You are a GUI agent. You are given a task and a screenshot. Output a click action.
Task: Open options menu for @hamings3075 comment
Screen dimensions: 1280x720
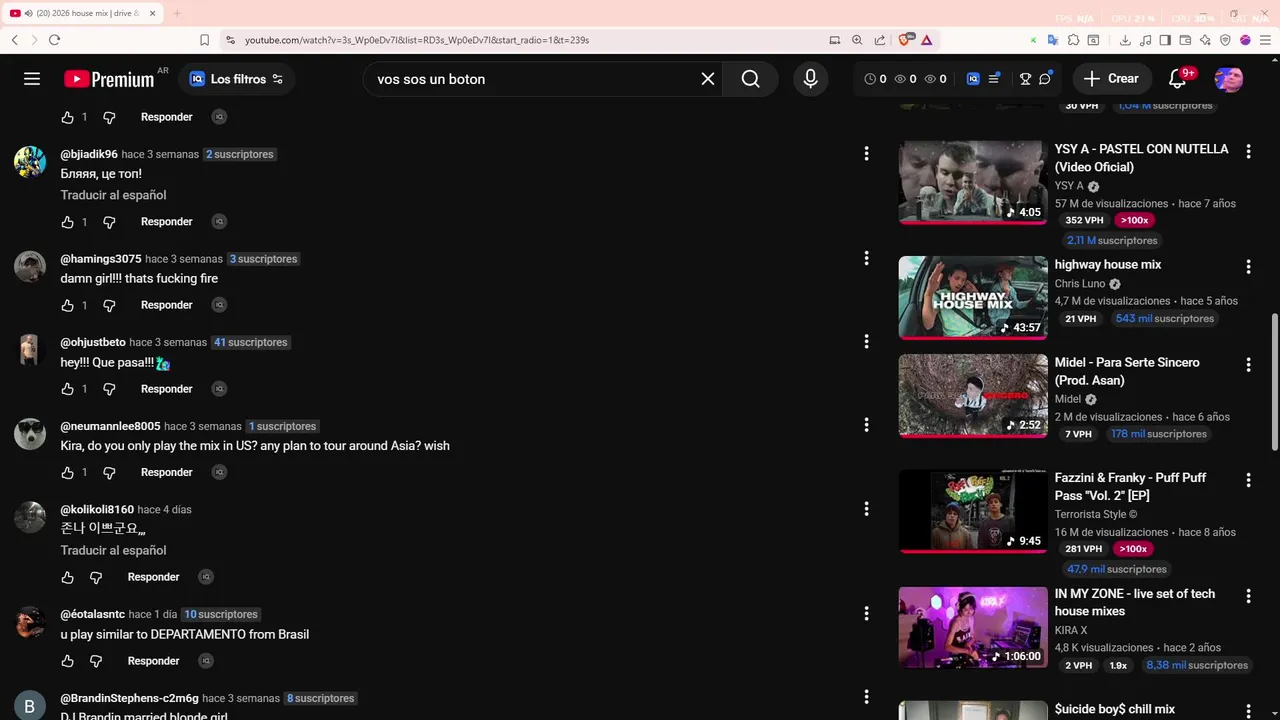(x=866, y=258)
